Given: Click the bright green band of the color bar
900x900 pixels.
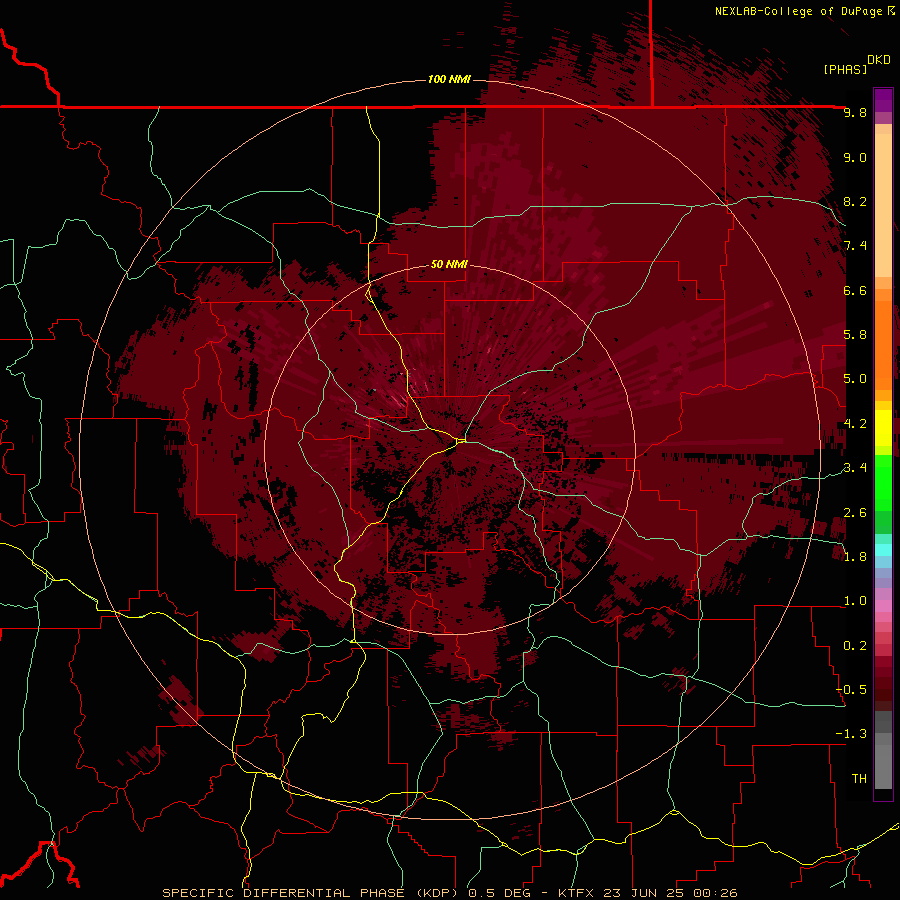Looking at the screenshot, I should tap(883, 481).
